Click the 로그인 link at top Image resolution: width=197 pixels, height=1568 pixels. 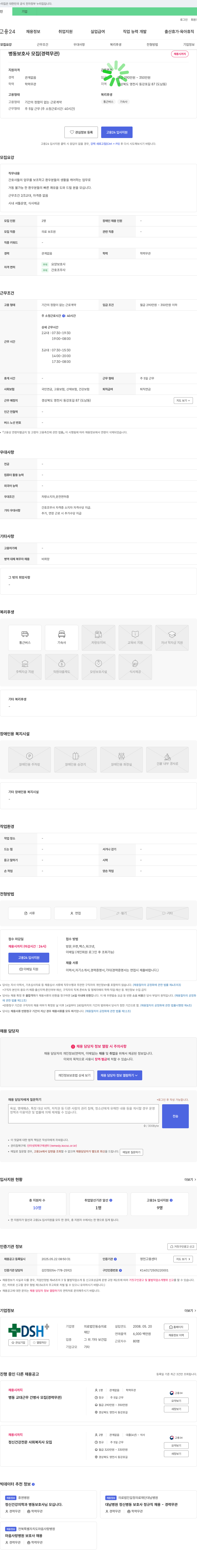pyautogui.click(x=184, y=19)
